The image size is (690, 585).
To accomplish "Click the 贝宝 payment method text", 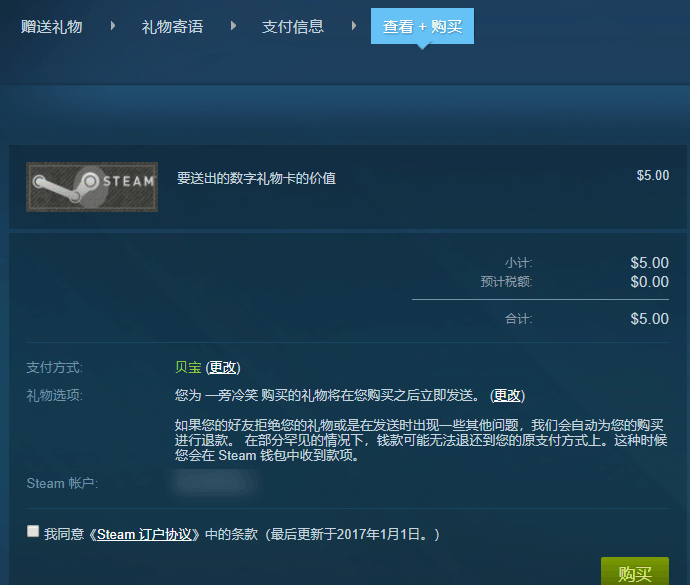I will pyautogui.click(x=188, y=367).
